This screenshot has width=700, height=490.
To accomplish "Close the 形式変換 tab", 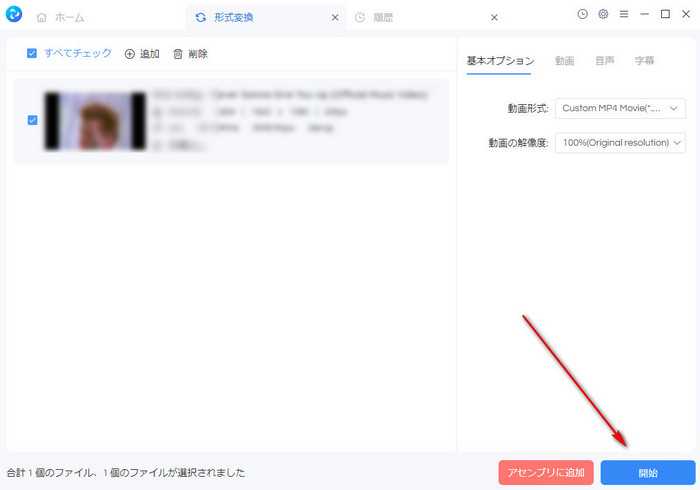I will (x=335, y=17).
